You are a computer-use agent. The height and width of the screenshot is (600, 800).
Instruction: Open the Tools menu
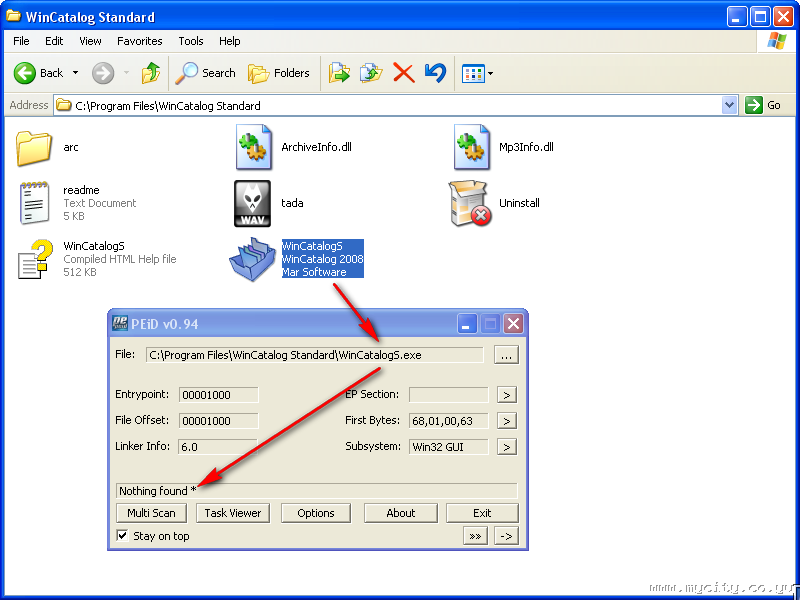[x=191, y=41]
